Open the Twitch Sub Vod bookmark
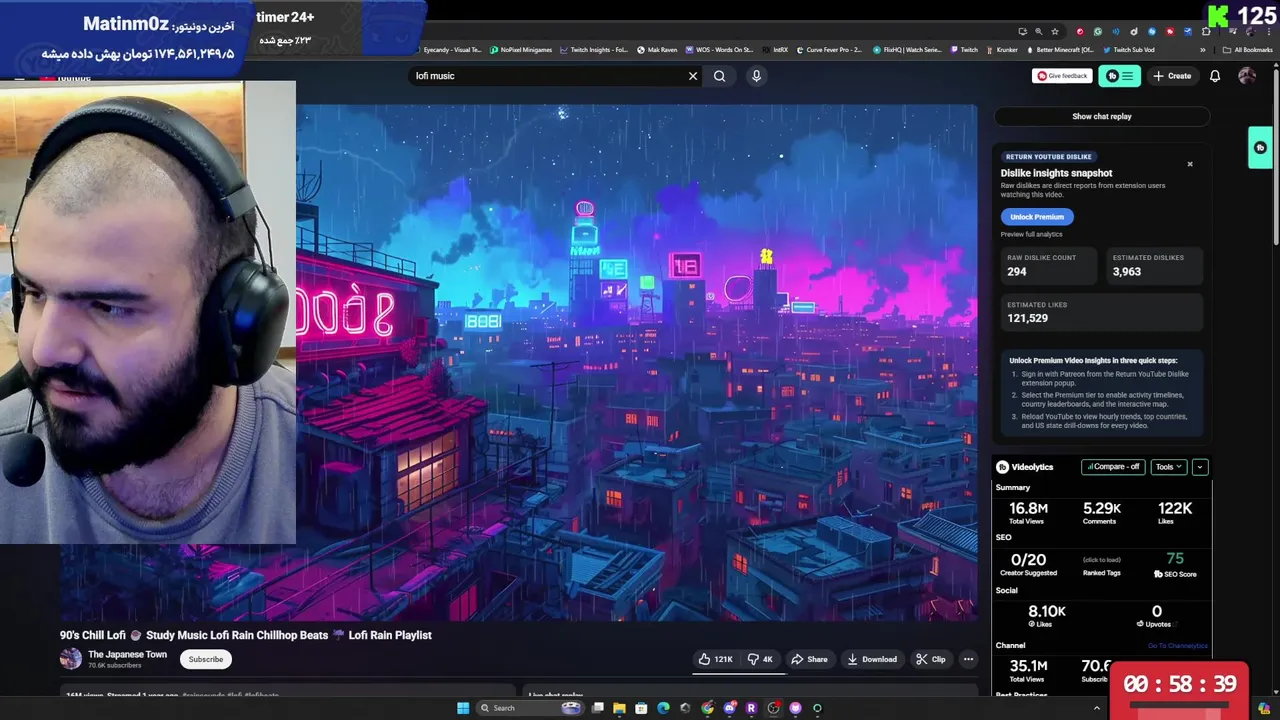Image resolution: width=1280 pixels, height=720 pixels. (1128, 50)
